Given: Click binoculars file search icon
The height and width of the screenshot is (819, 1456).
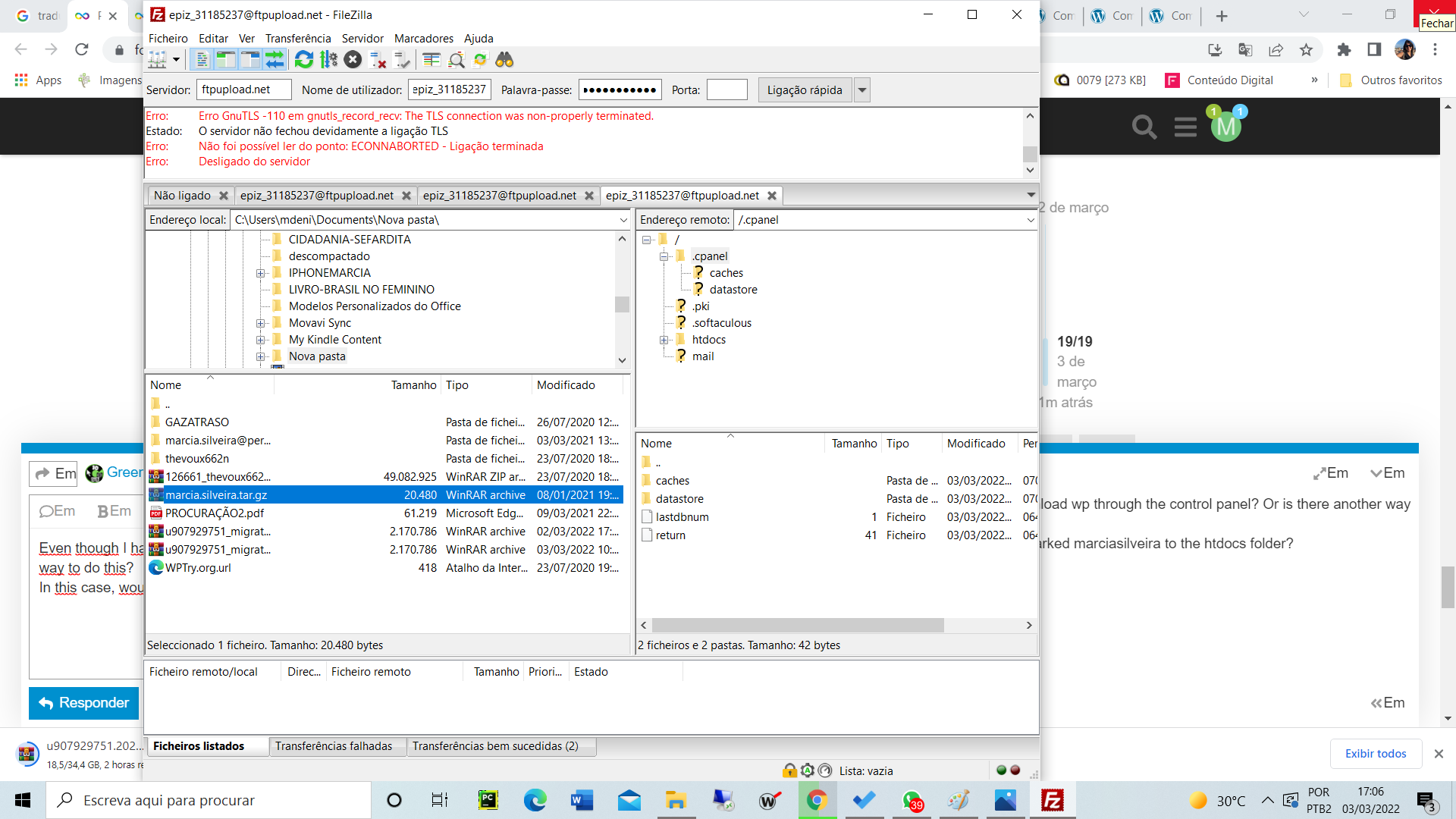Looking at the screenshot, I should [x=504, y=59].
